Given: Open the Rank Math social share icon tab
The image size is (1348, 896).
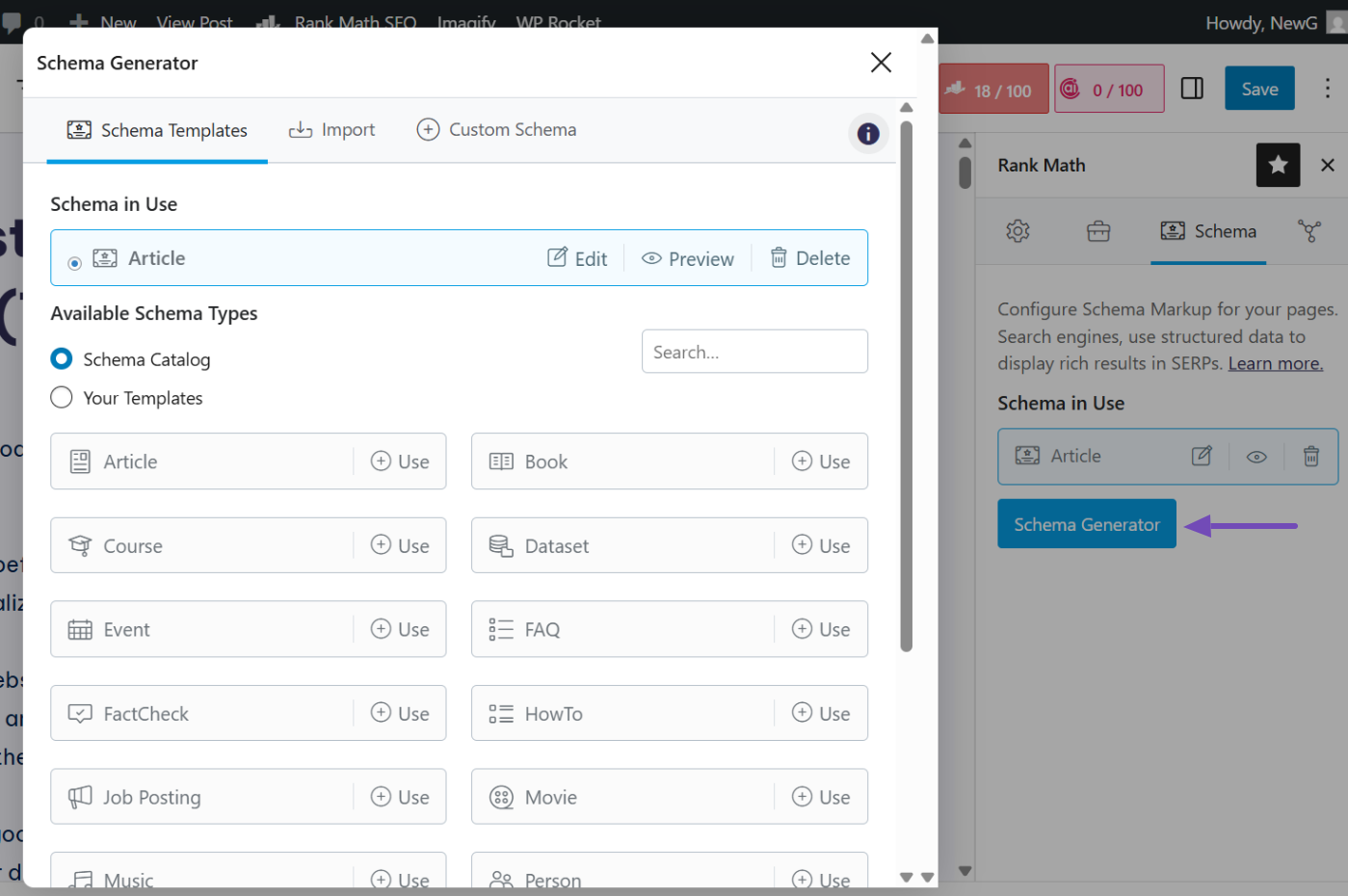Looking at the screenshot, I should (x=1308, y=231).
